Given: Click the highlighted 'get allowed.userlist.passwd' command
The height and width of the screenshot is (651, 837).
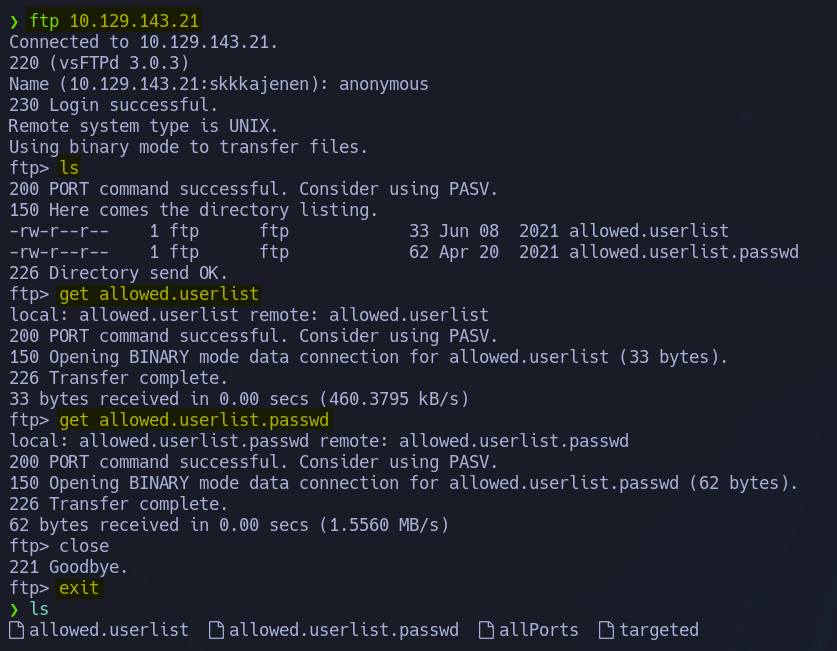Looking at the screenshot, I should click(194, 420).
